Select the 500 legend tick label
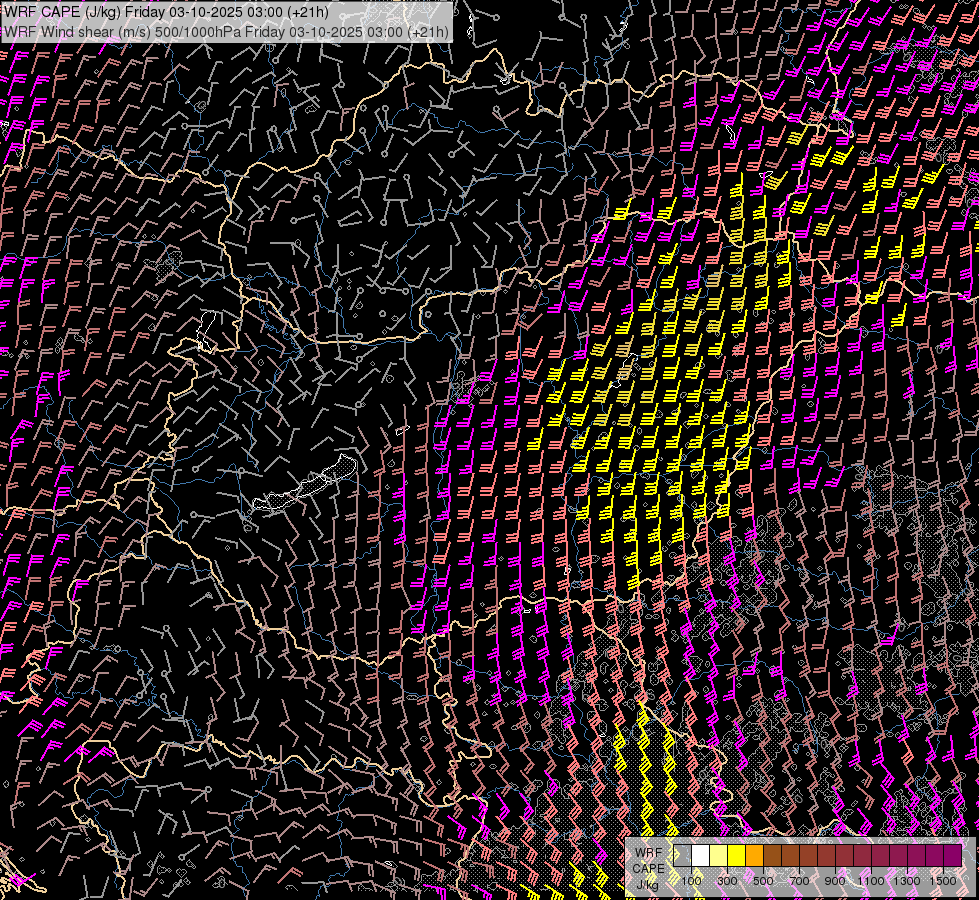Screen dimensions: 979x900 tap(763, 880)
